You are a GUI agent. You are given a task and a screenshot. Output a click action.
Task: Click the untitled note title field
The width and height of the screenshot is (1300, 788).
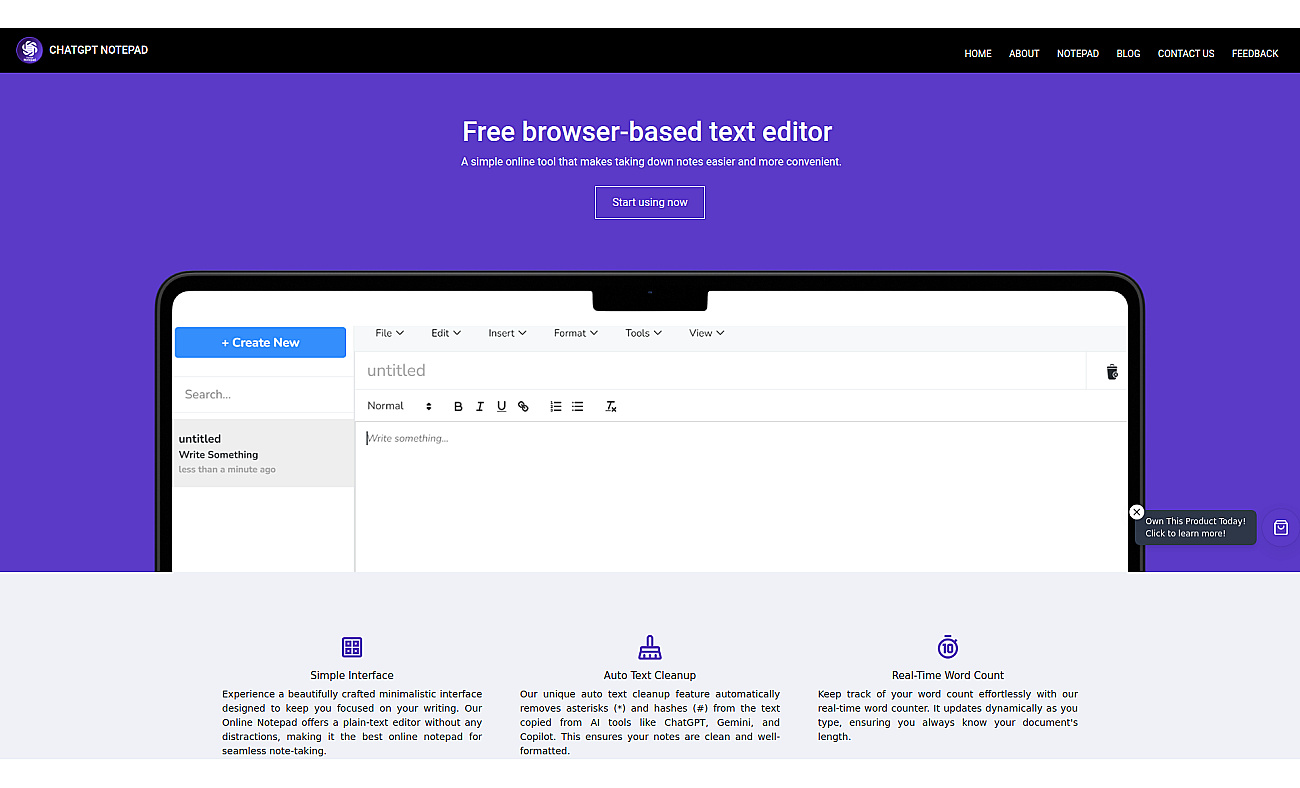tap(720, 371)
